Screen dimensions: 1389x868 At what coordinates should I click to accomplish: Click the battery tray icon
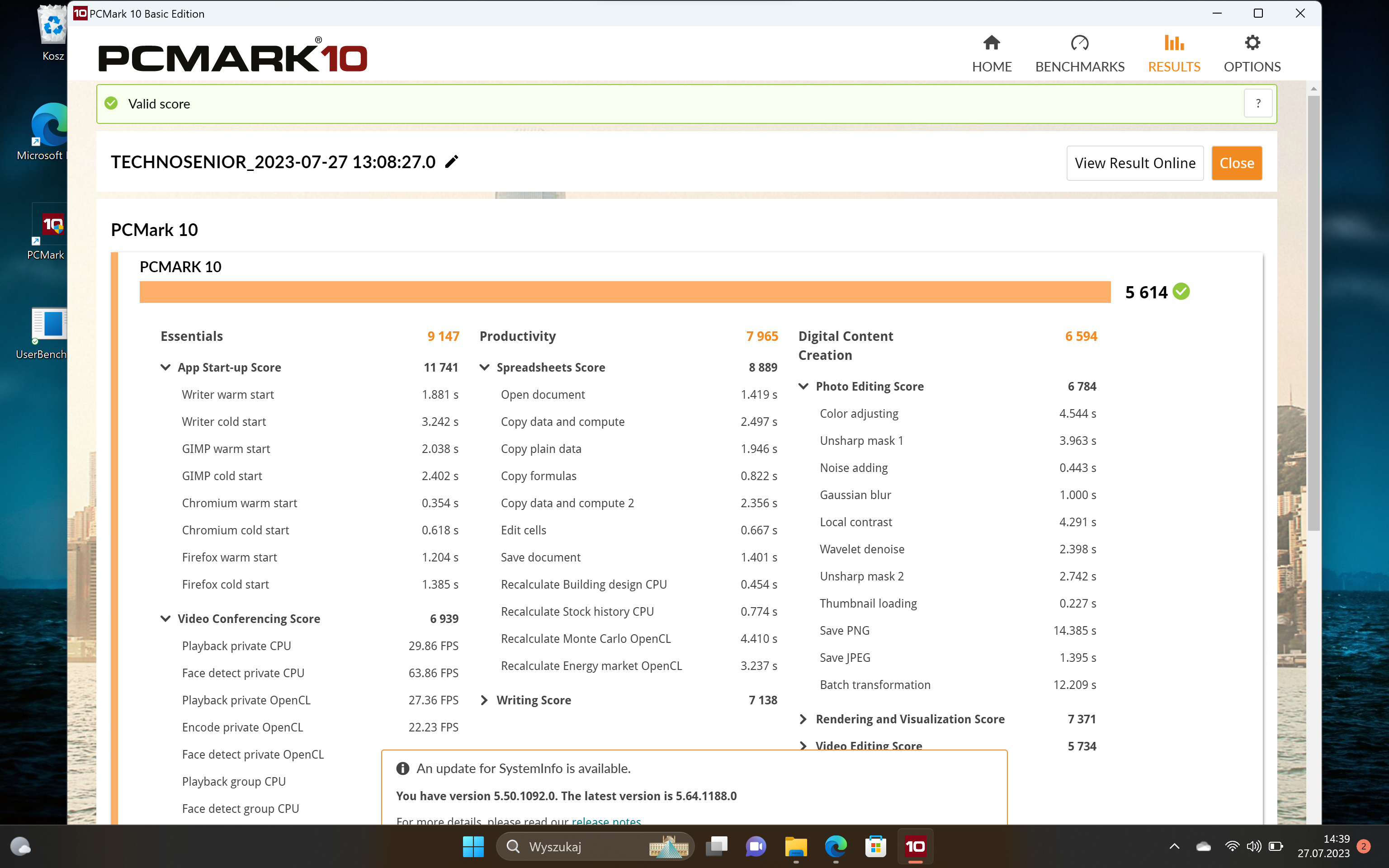point(1276,846)
